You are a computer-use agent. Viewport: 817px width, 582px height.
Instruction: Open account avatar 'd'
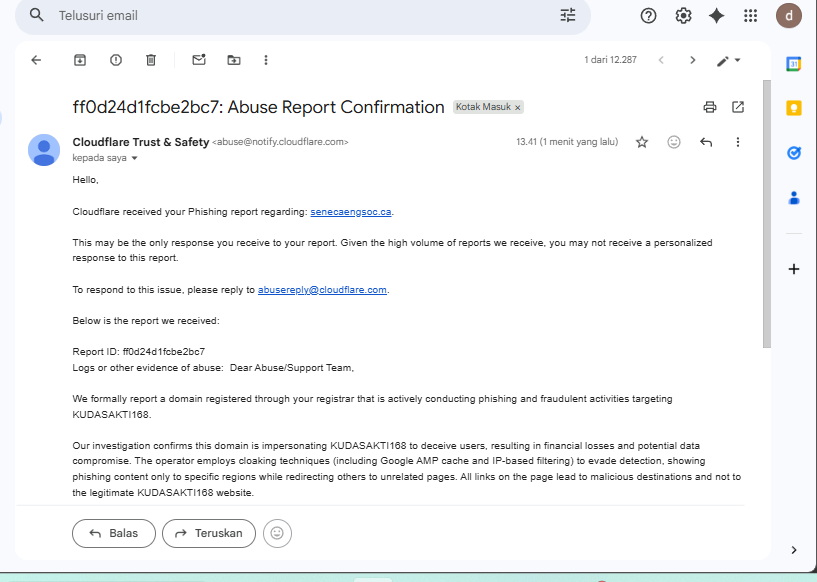coord(788,16)
